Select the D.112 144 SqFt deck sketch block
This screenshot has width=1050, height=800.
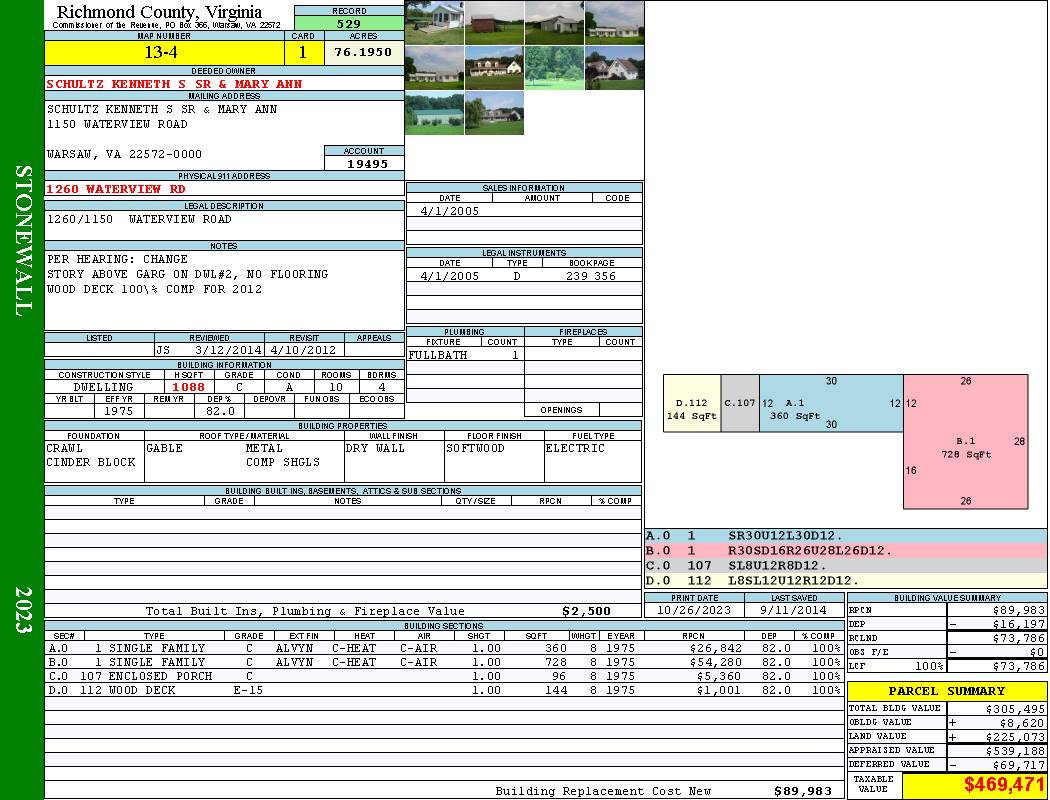(x=692, y=403)
